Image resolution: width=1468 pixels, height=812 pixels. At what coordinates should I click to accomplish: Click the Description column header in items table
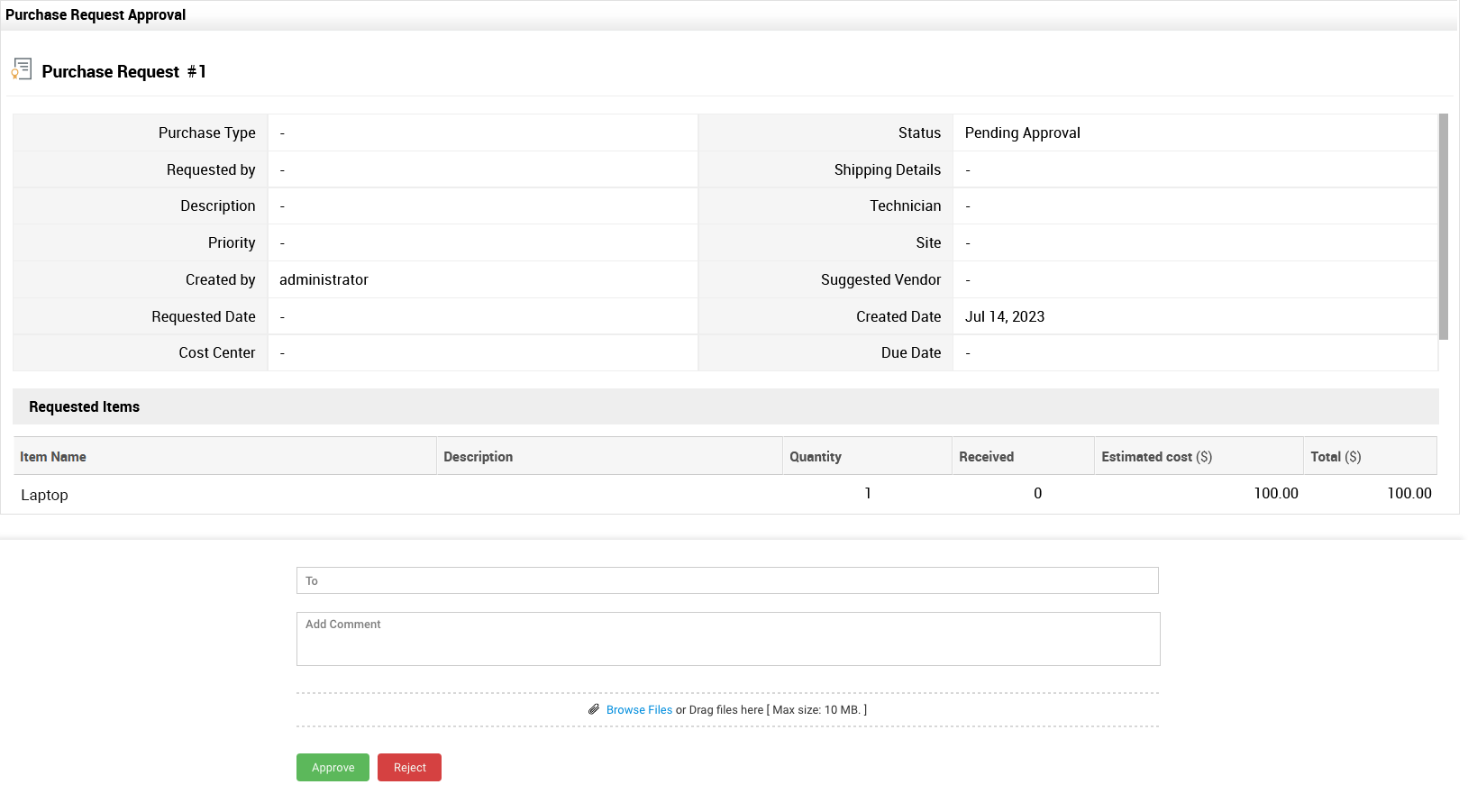[x=478, y=457]
